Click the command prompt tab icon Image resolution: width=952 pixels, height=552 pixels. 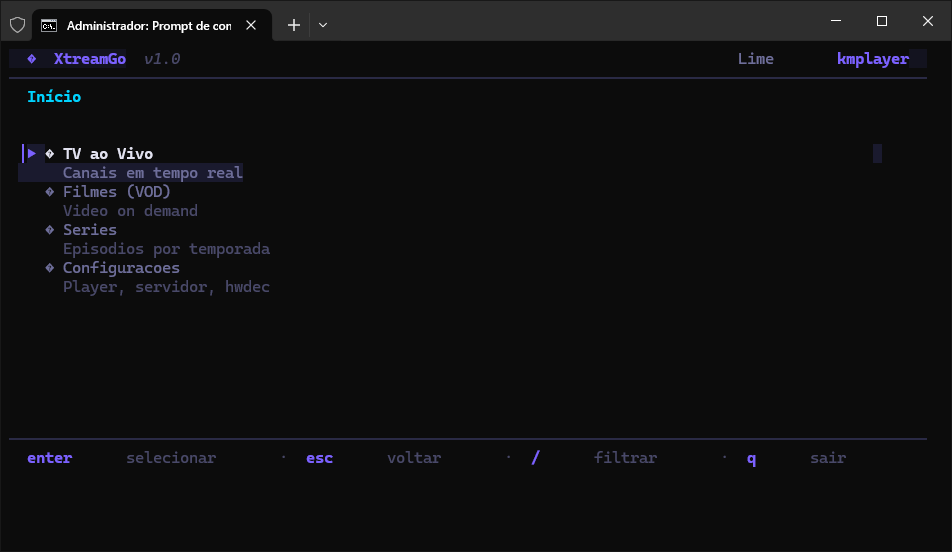[49, 26]
